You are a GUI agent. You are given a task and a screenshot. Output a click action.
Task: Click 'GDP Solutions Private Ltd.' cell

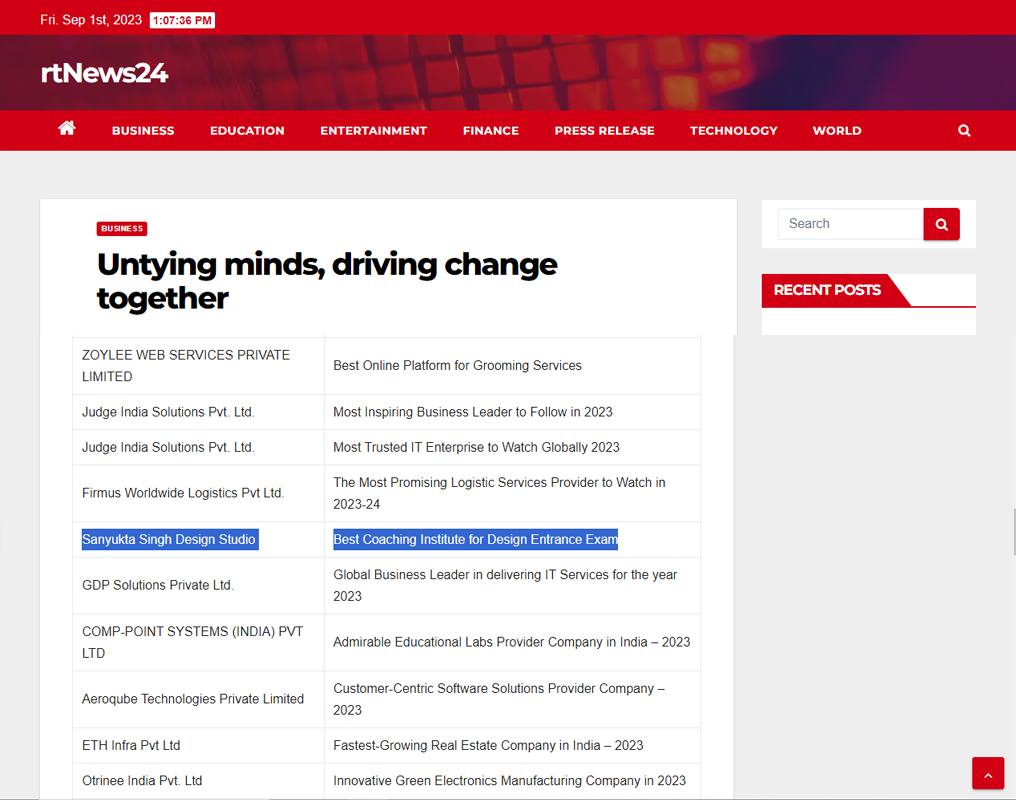(x=198, y=586)
